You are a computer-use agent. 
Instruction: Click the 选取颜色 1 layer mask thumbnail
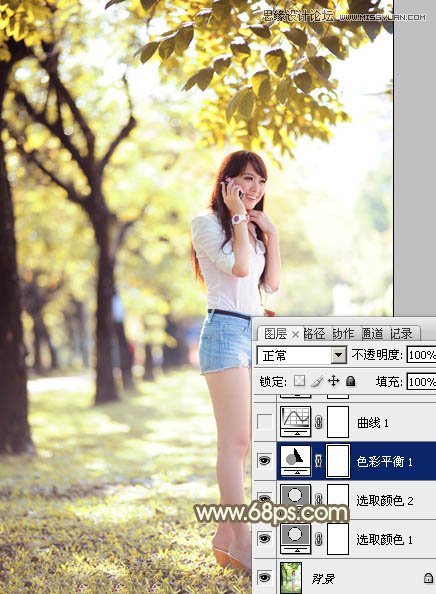click(338, 539)
